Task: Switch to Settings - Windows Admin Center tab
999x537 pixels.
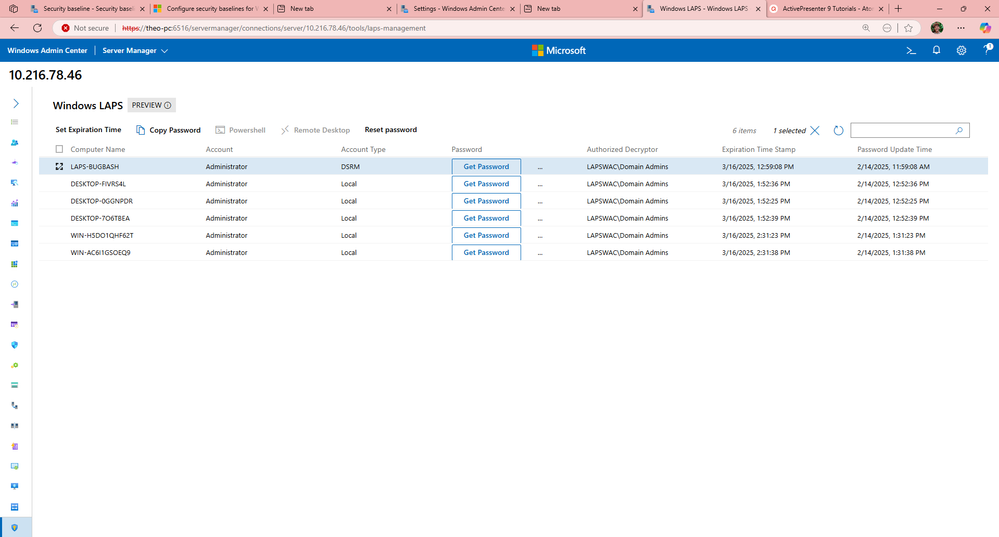Action: (x=459, y=9)
